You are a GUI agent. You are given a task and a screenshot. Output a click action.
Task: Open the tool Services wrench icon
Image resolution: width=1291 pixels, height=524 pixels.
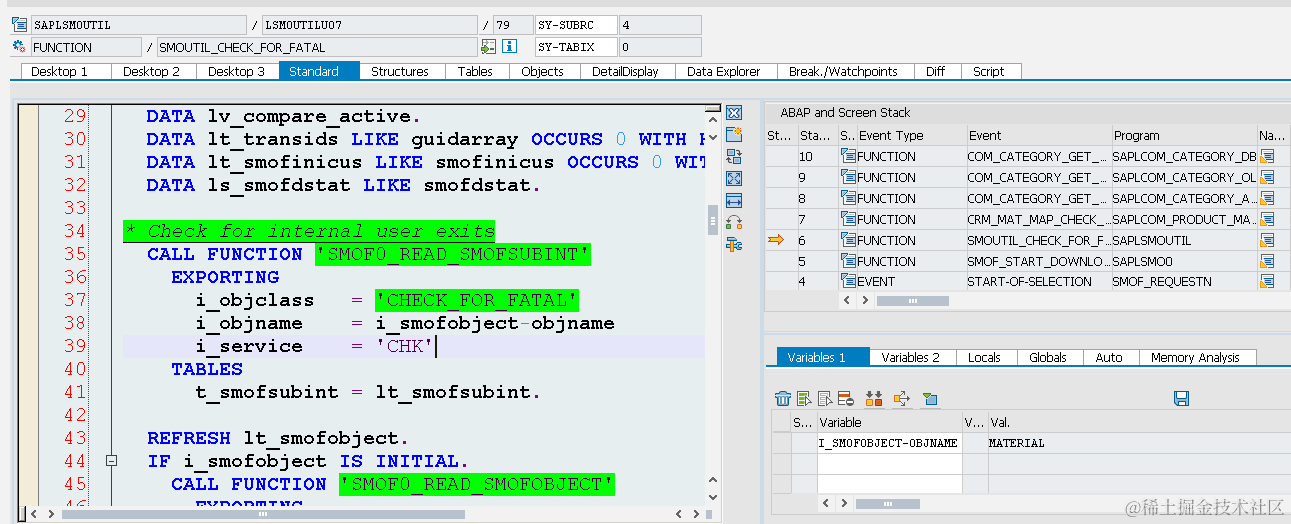[x=733, y=244]
